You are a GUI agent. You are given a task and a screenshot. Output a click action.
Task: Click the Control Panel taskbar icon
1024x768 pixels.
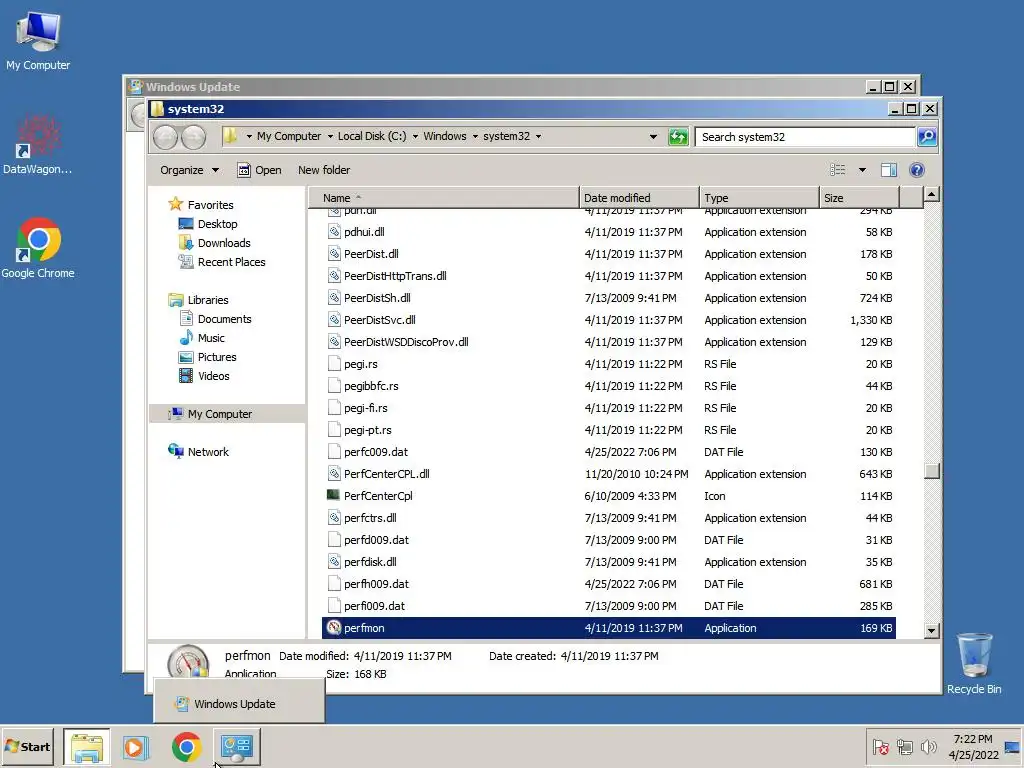pyautogui.click(x=236, y=746)
